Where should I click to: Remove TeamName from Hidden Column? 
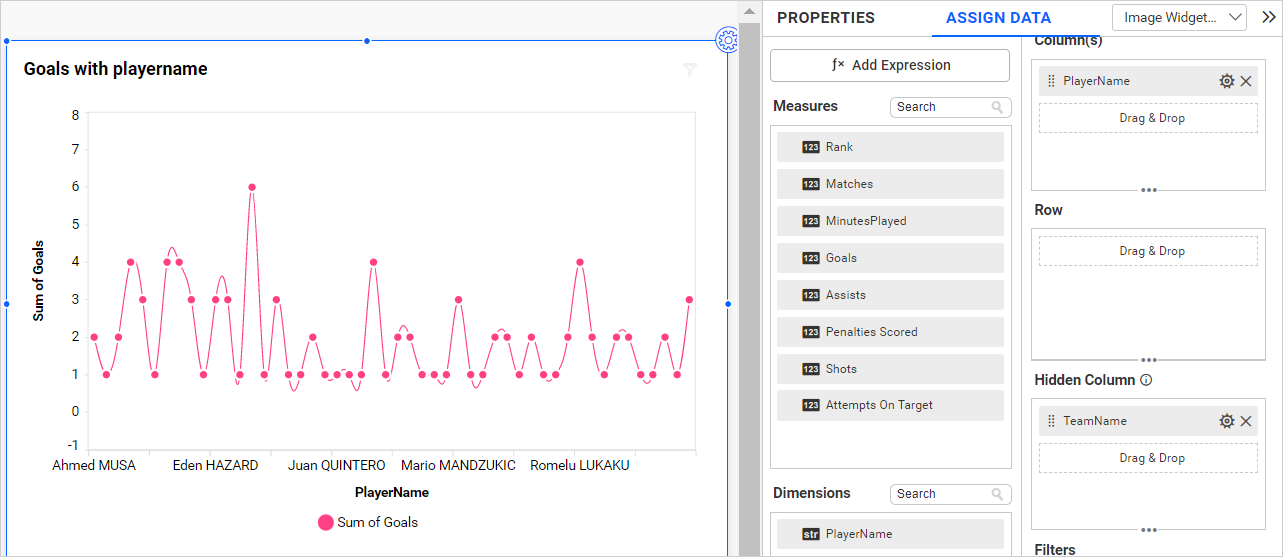point(1246,421)
